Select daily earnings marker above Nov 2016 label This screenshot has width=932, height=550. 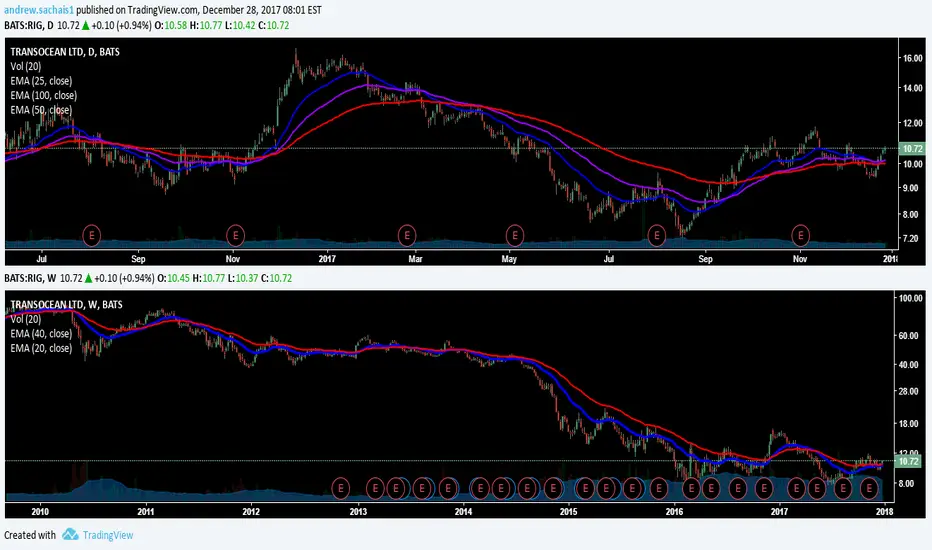click(x=235, y=235)
